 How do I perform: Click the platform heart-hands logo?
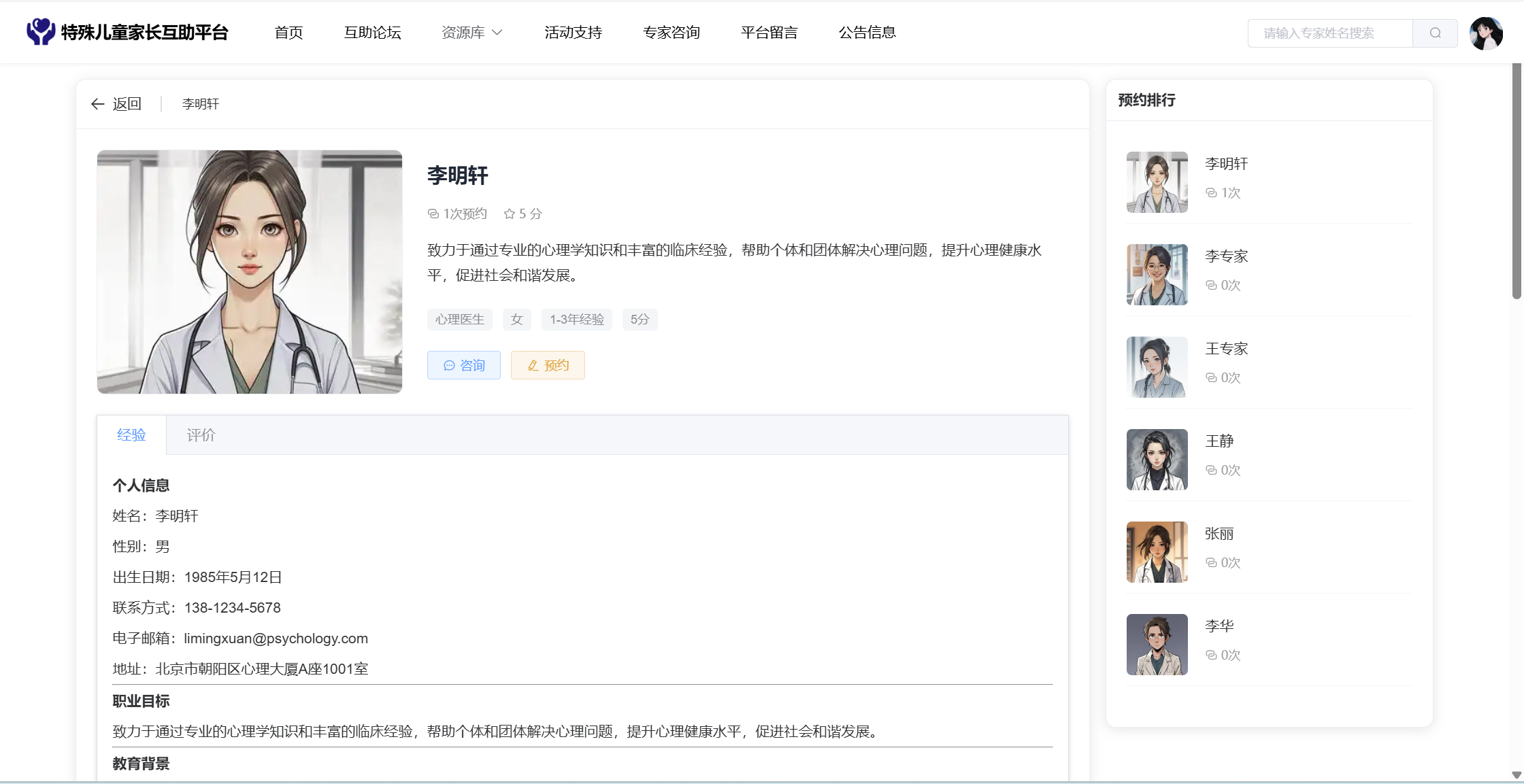pos(40,31)
